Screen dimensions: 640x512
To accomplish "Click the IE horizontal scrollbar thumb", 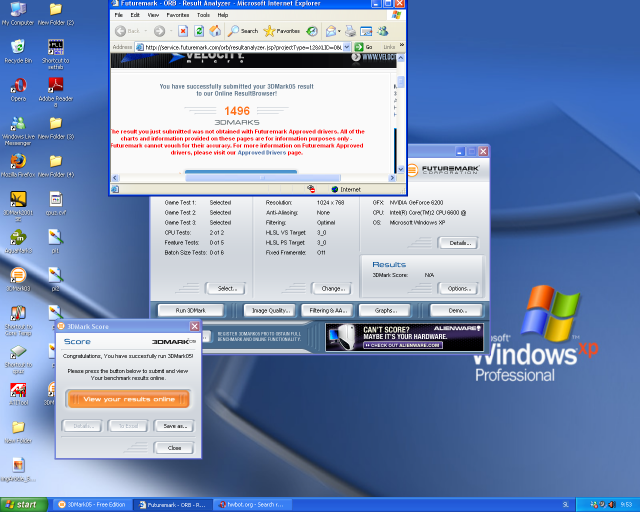I will pyautogui.click(x=262, y=178).
